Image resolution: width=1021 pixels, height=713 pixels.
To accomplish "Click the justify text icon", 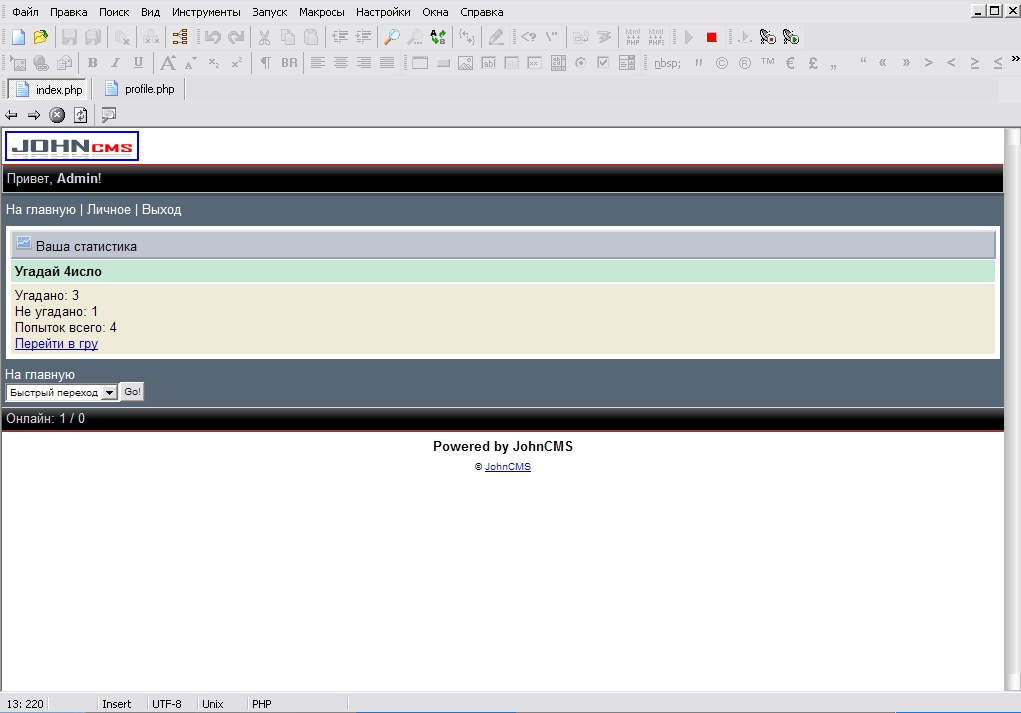I will click(x=387, y=63).
